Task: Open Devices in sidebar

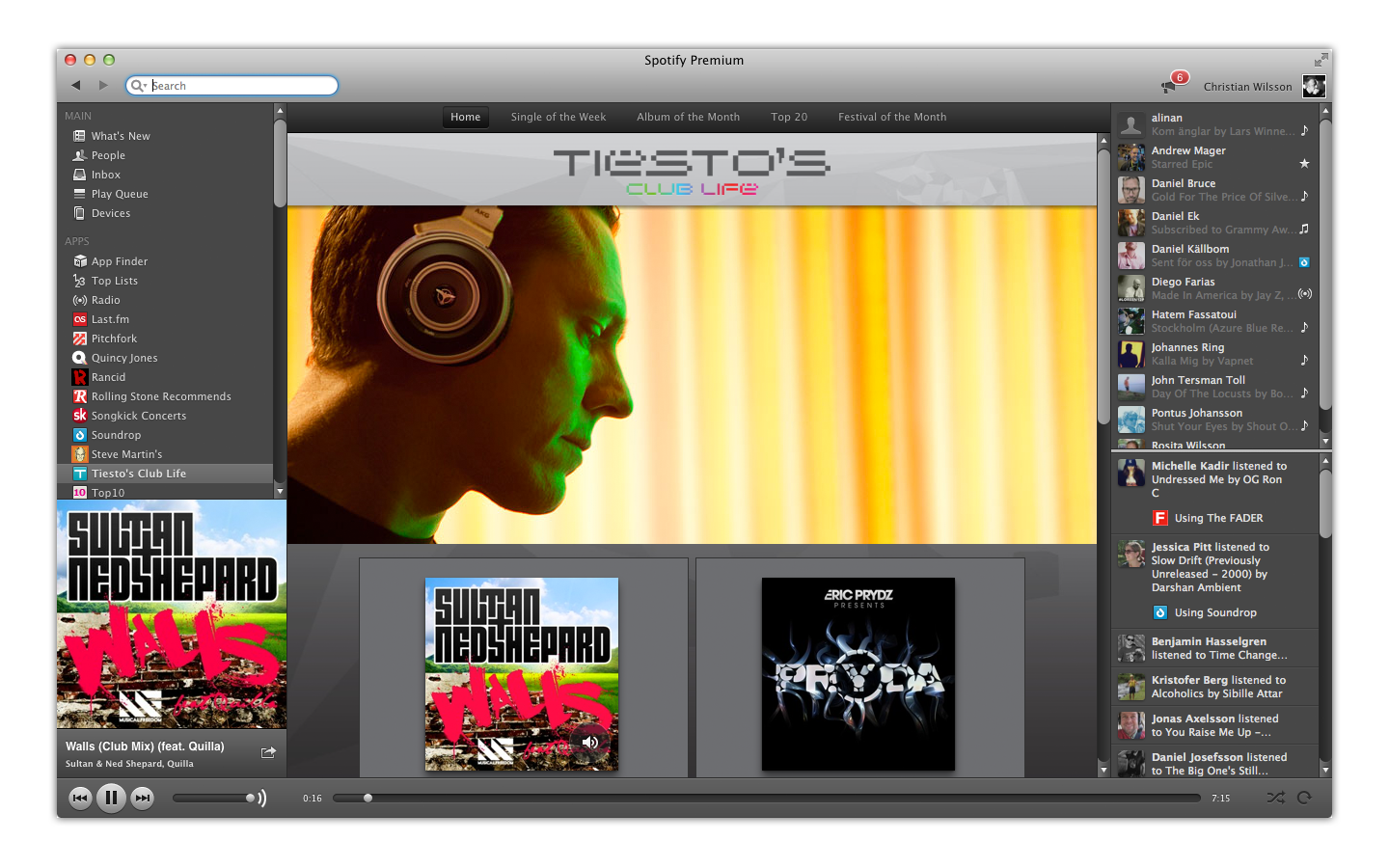Action: (x=101, y=213)
